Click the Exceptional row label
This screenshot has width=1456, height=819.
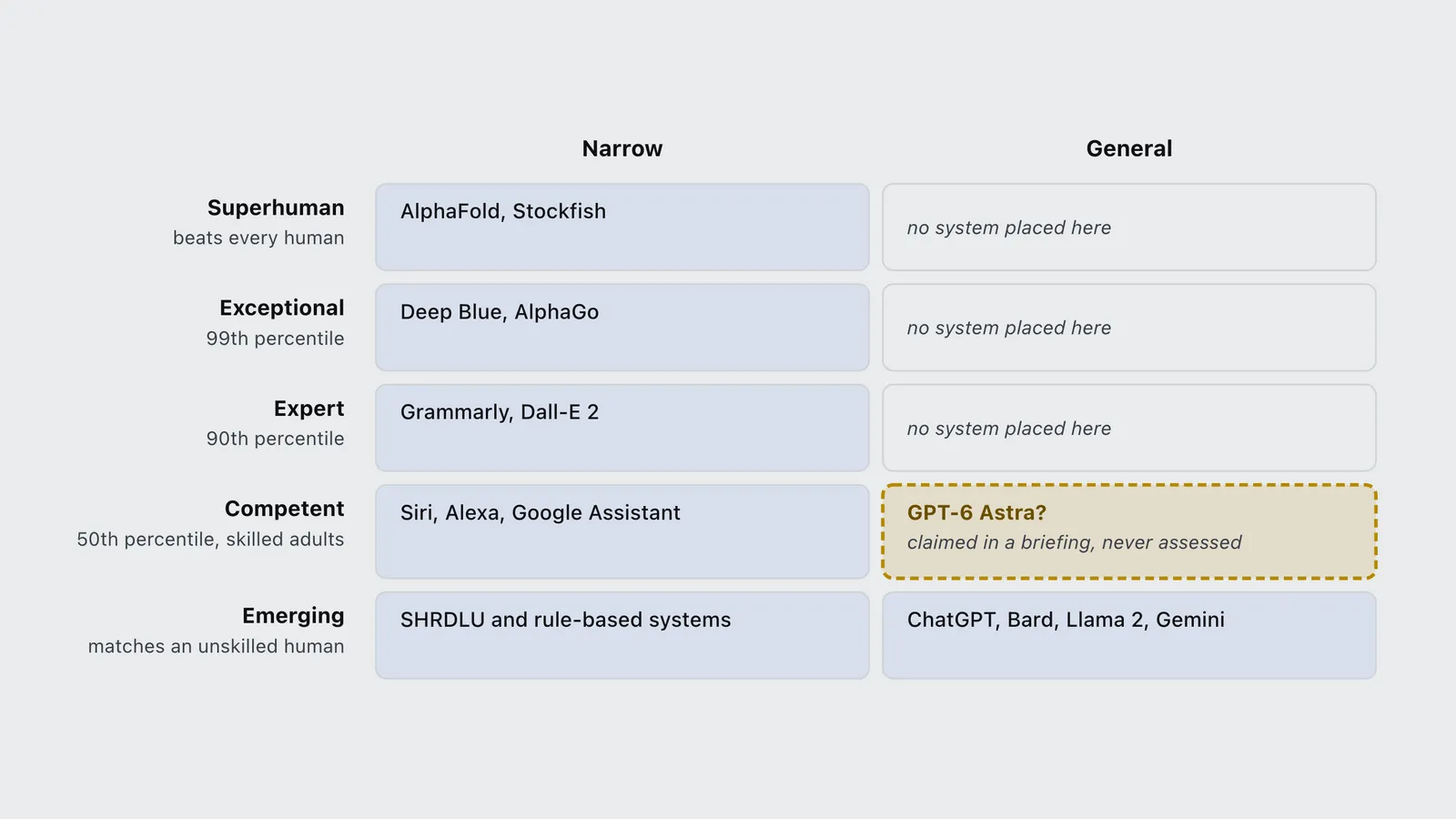282,308
